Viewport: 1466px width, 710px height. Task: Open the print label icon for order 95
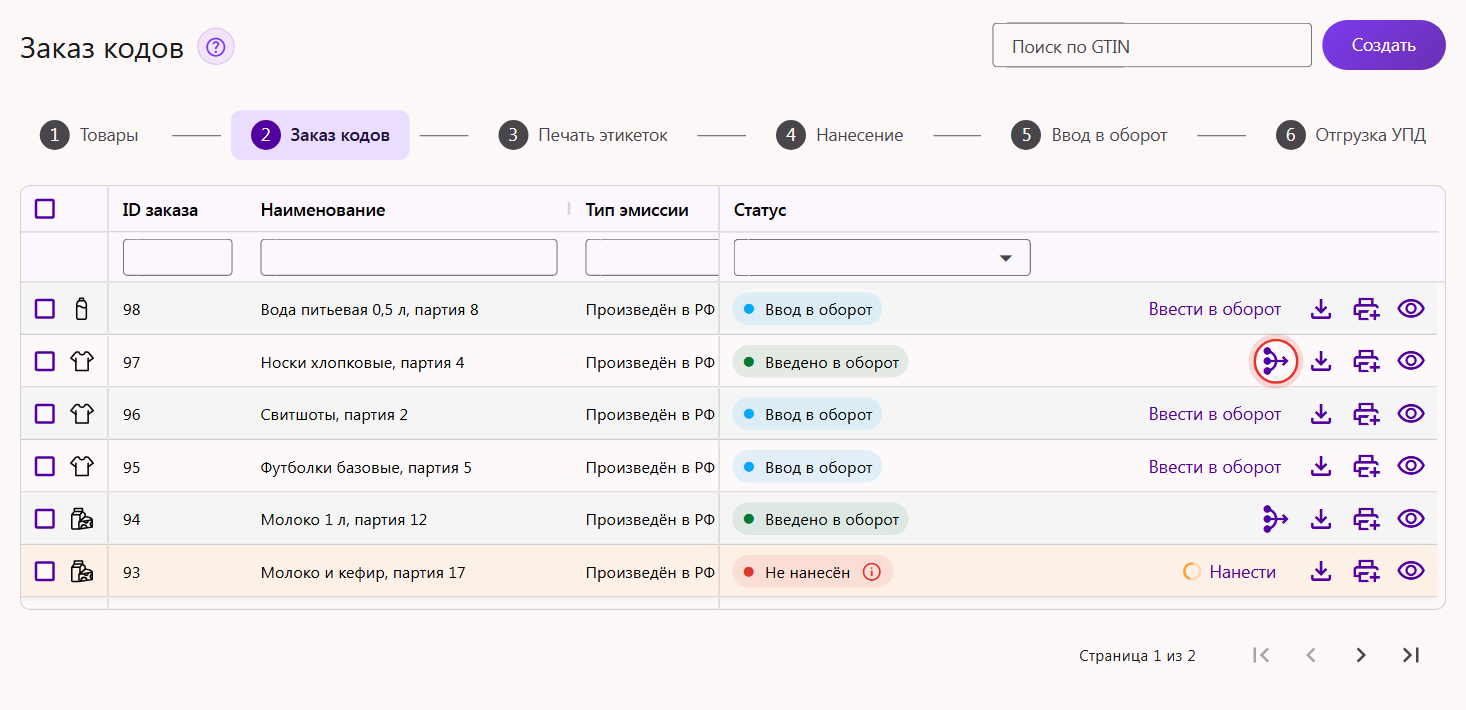(x=1366, y=466)
